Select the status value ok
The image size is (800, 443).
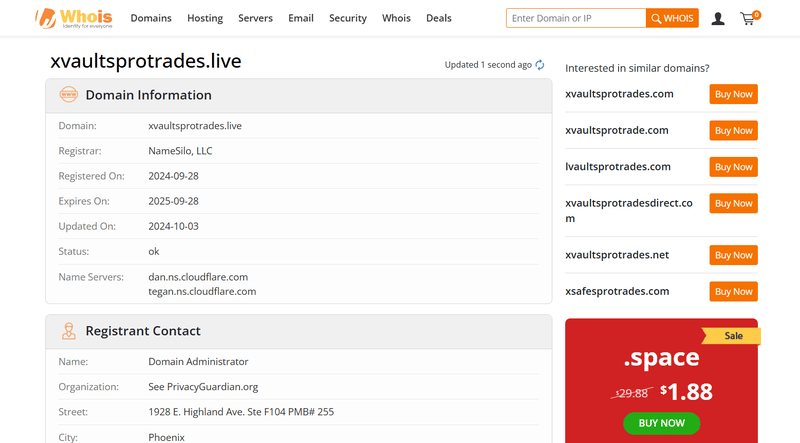click(x=154, y=252)
